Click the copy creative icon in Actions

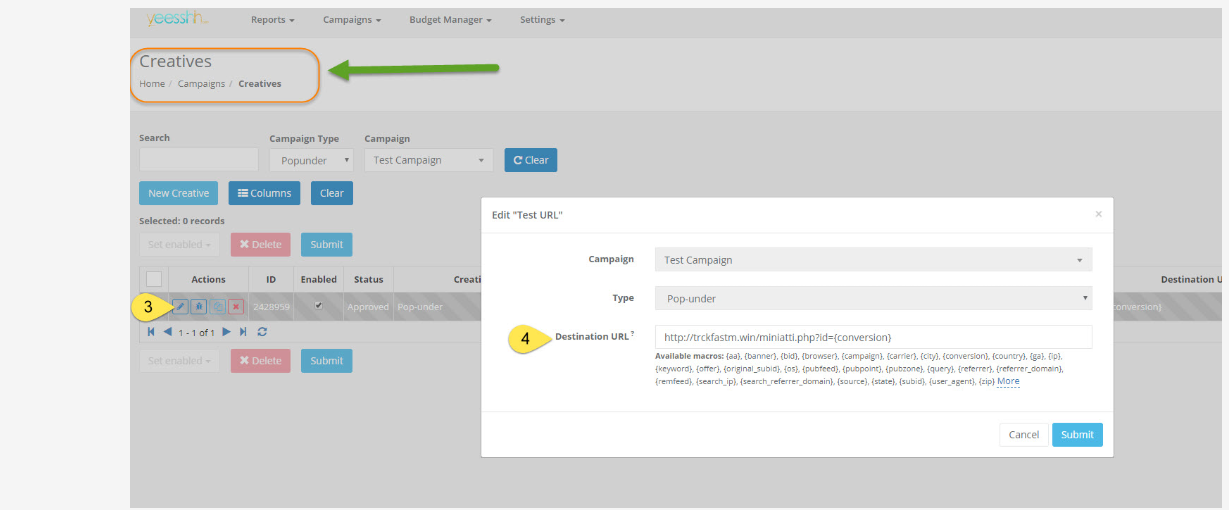[x=217, y=307]
